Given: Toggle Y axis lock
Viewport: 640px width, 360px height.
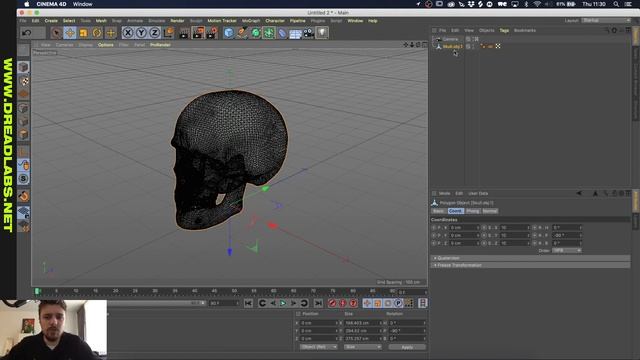Looking at the screenshot, I should coord(141,33).
